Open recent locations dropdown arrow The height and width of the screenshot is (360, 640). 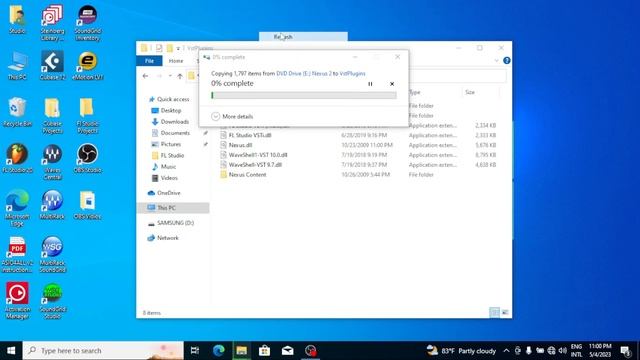(170, 76)
